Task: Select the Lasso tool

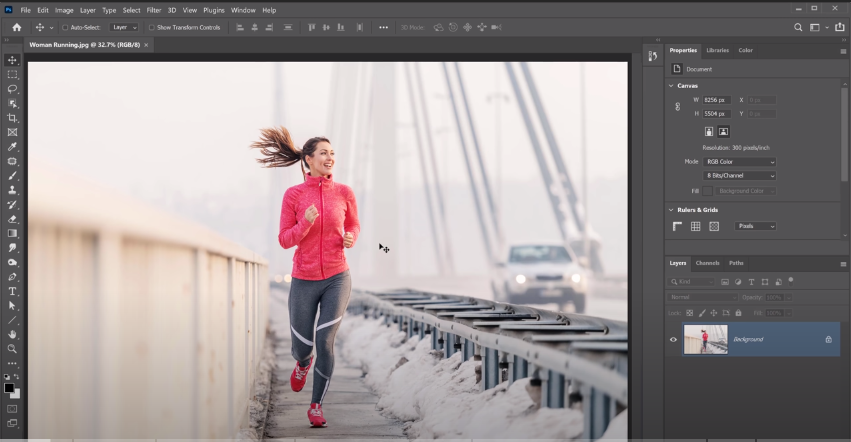Action: coord(12,89)
